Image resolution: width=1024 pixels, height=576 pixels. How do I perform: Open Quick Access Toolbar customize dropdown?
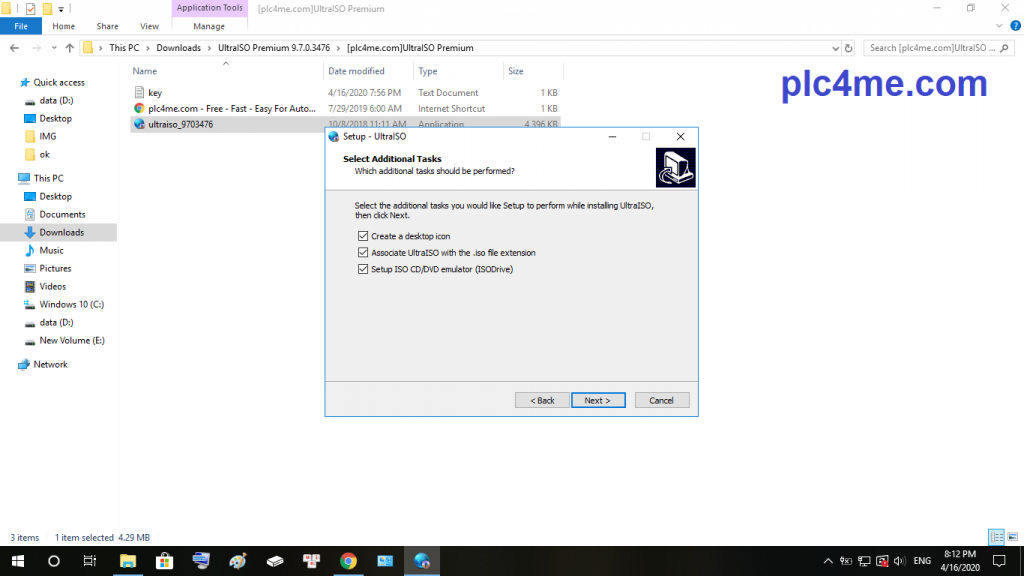click(x=61, y=9)
